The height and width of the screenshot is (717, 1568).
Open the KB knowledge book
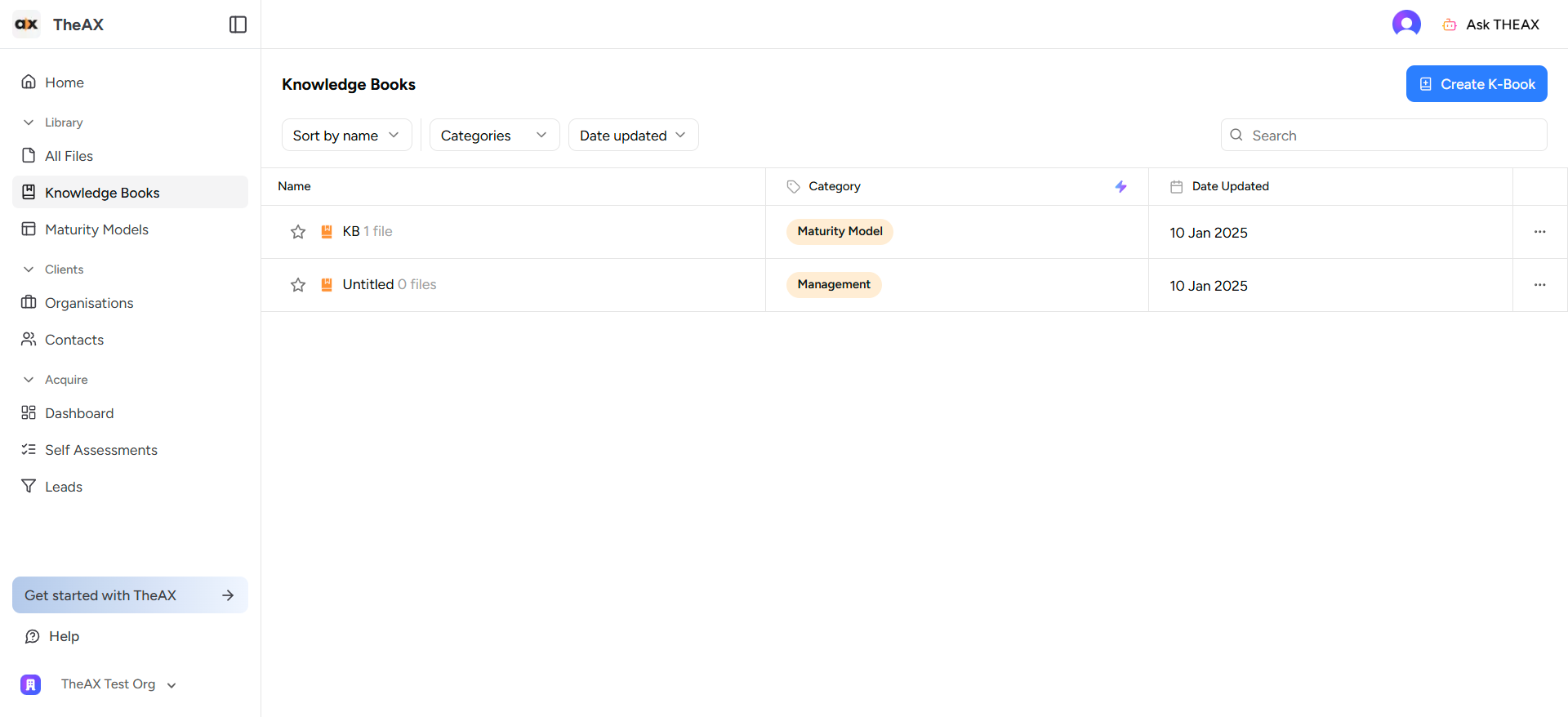[x=351, y=231]
